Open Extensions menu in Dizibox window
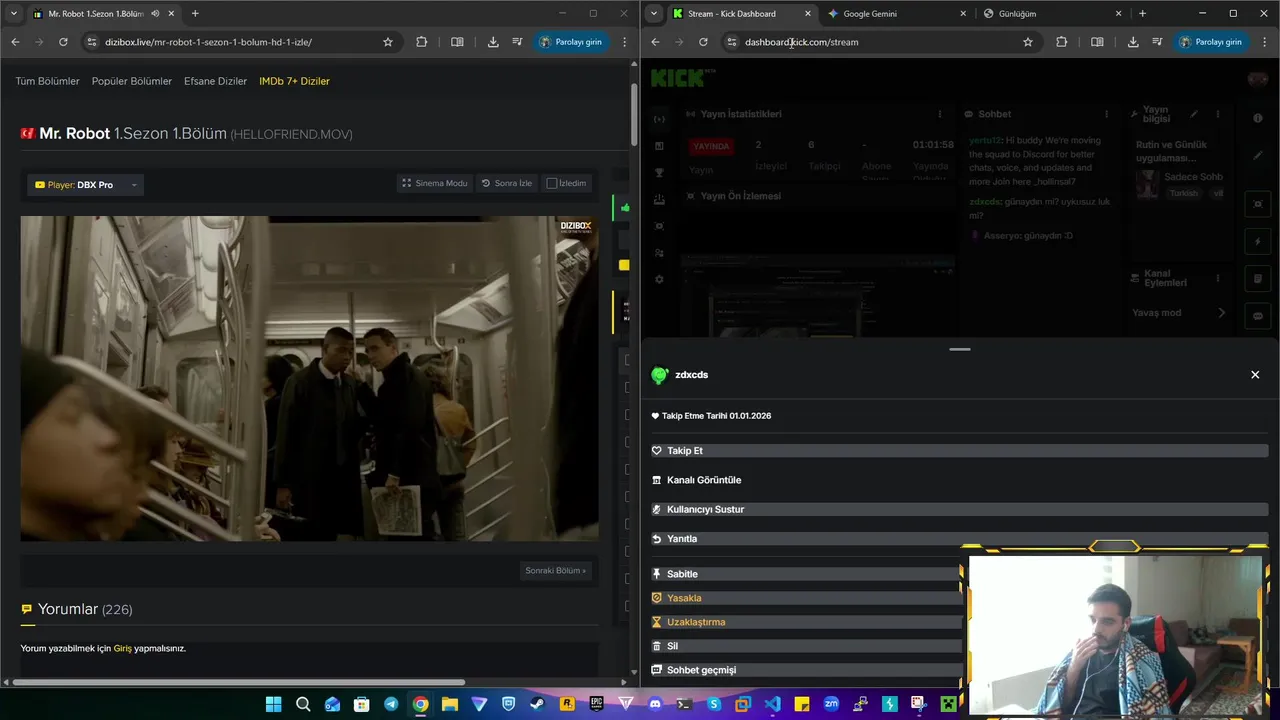The height and width of the screenshot is (720, 1280). pos(421,42)
